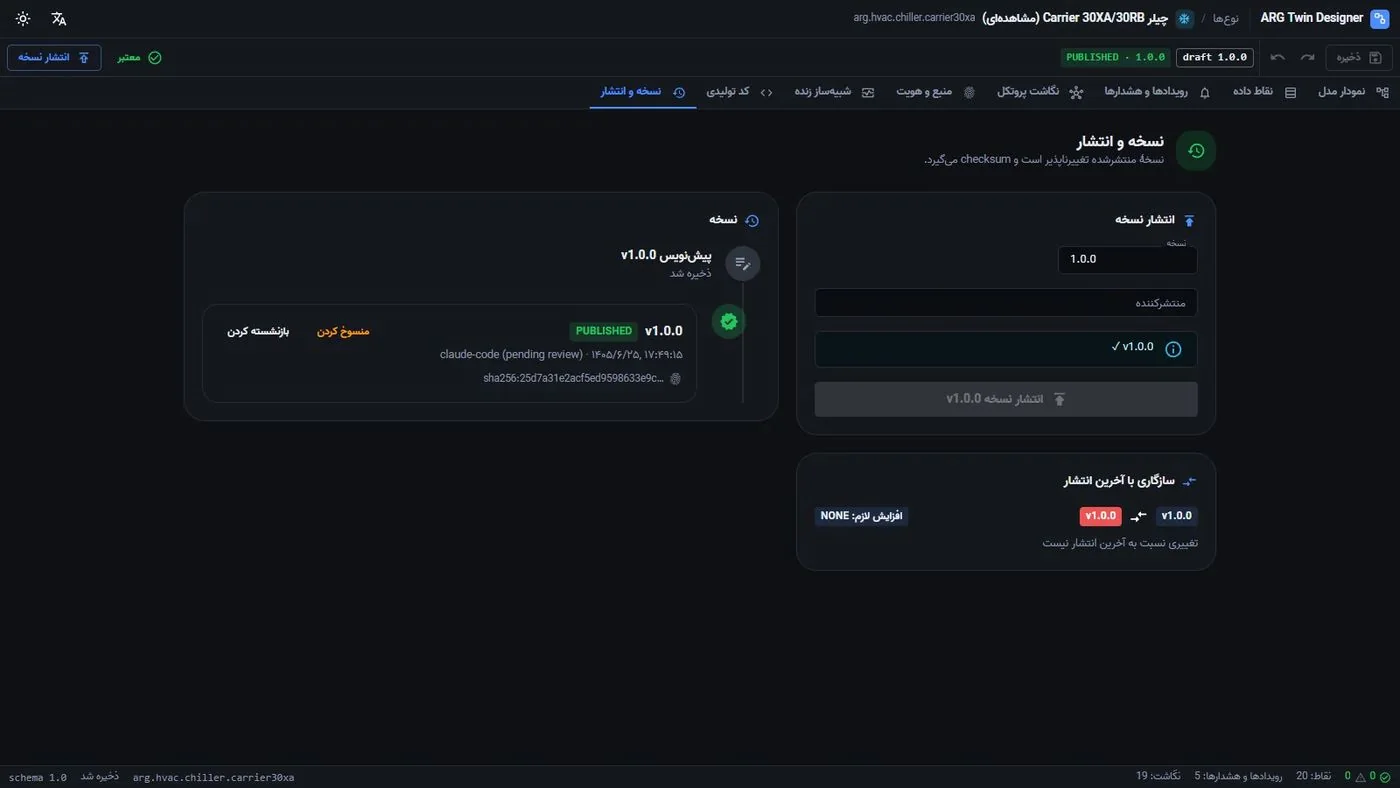Screen dimensions: 1400x788
Task: Click the compare arrows icon between versions
Action: pos(1139,517)
